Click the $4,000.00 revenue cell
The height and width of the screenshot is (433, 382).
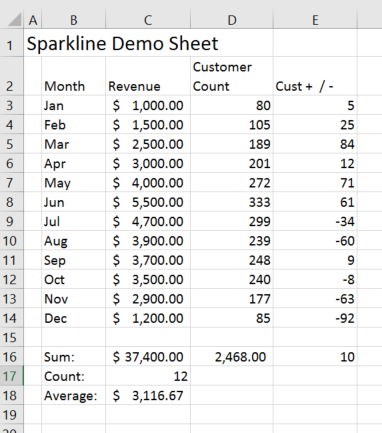coord(148,183)
